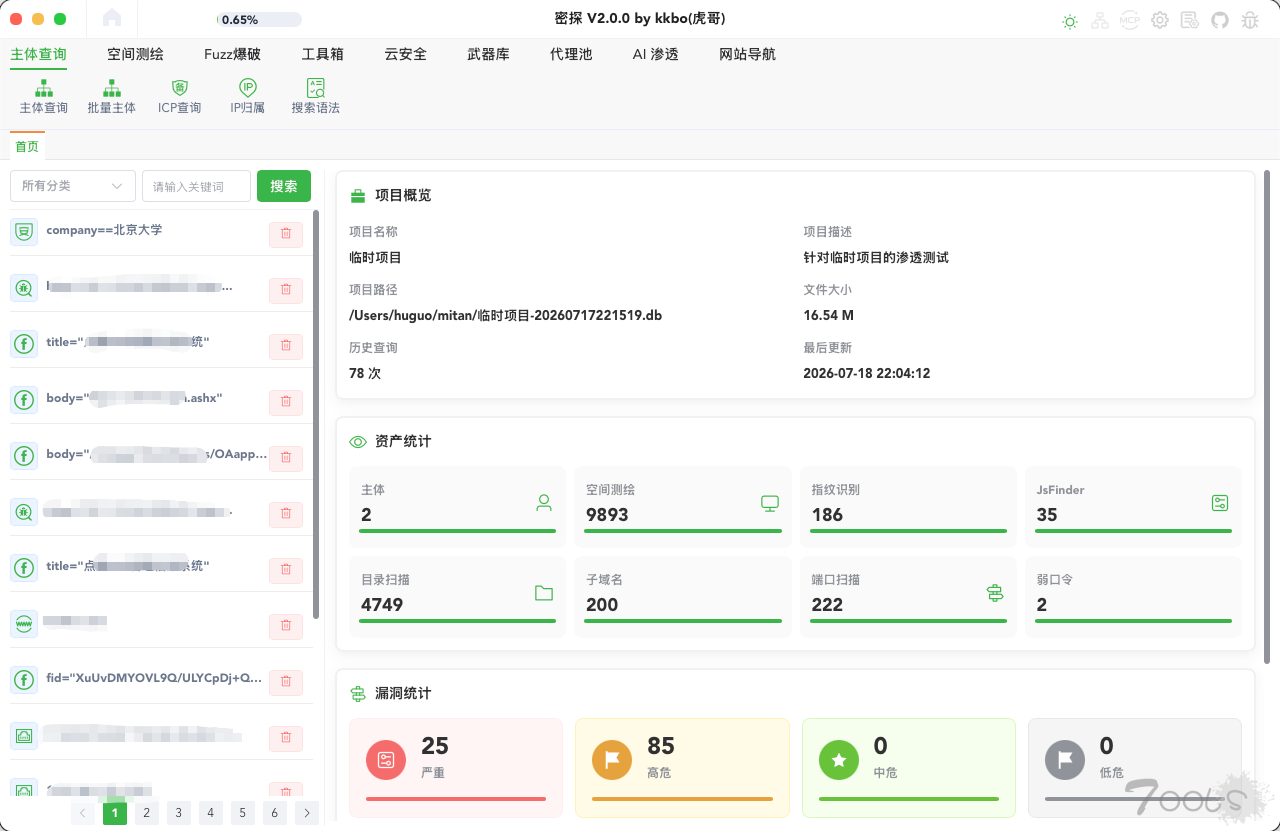
Task: Click the icon beside the fid="XuUvDMYOVL9Q" entry
Action: 23,680
